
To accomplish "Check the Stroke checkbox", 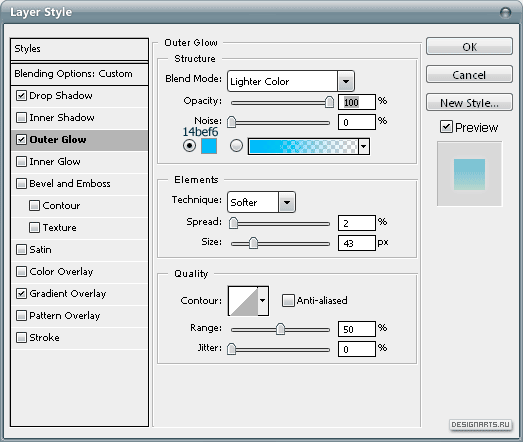I will coord(21,338).
